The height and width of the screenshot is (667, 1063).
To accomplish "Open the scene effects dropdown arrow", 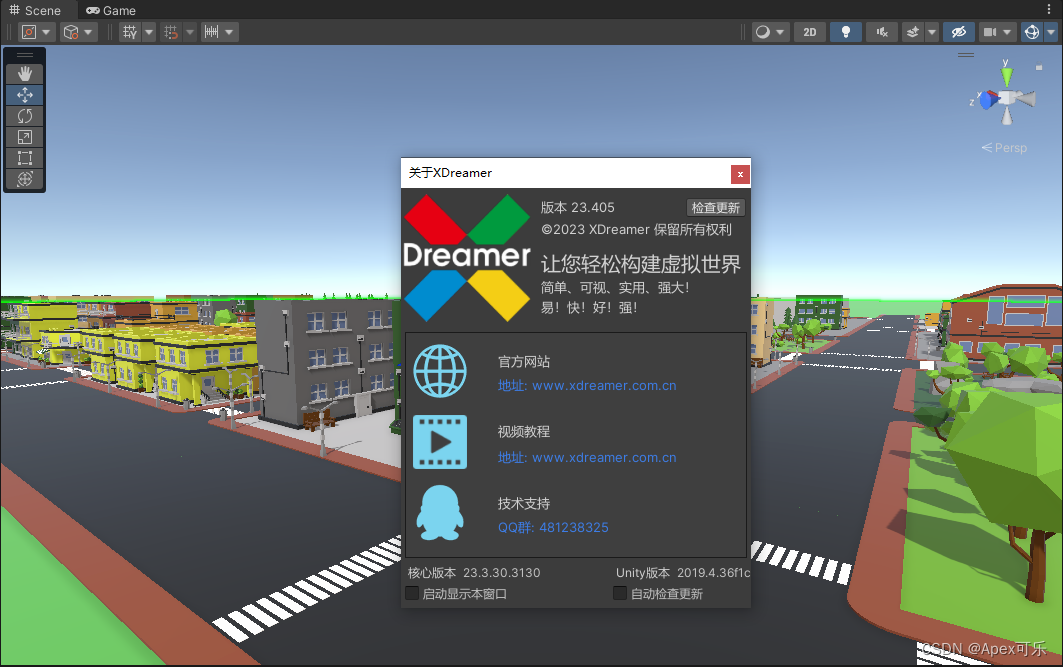I will click(932, 32).
